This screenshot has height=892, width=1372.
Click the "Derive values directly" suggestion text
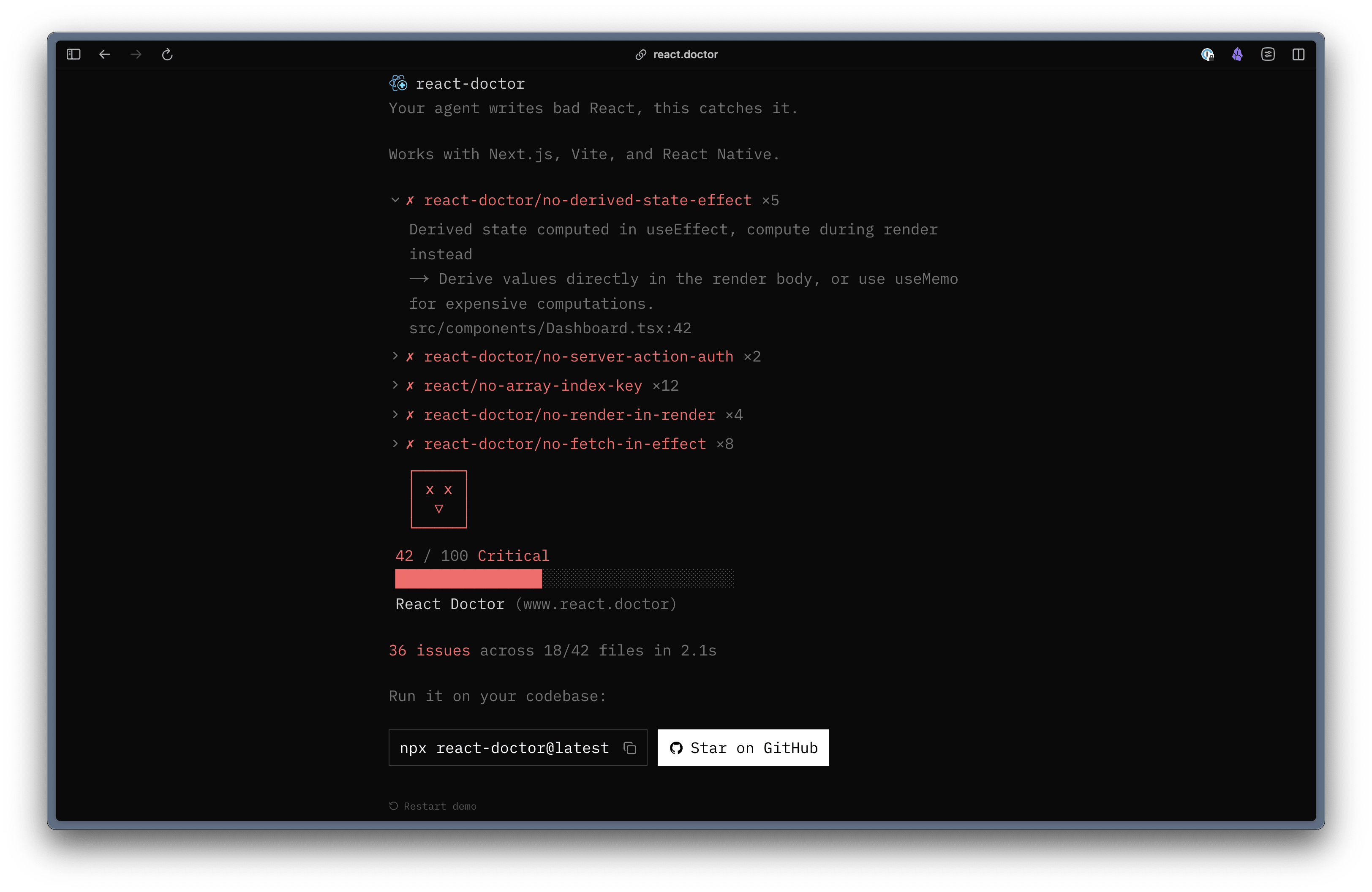tap(684, 291)
